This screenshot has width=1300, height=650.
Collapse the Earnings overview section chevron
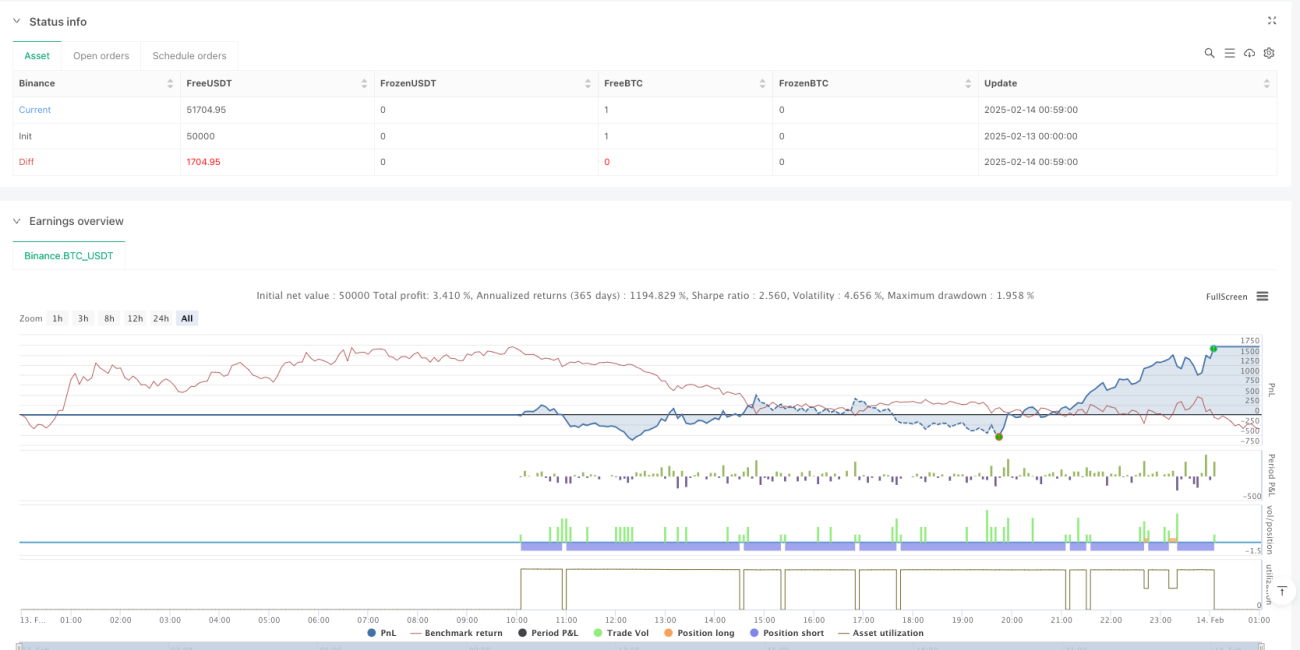point(17,221)
